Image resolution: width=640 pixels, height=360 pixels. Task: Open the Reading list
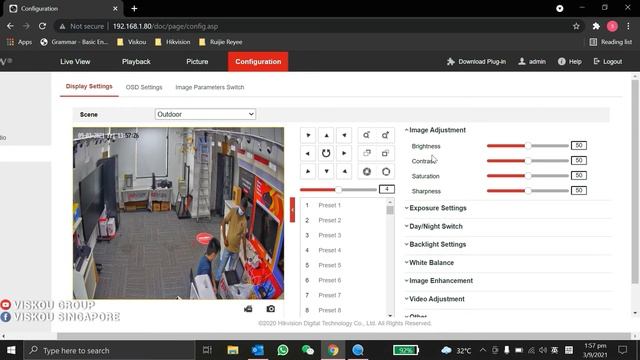611,42
